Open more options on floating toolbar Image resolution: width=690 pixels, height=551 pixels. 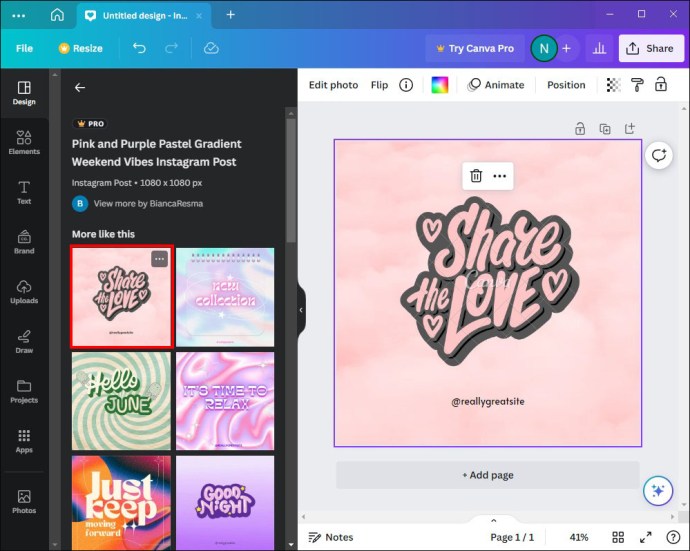click(499, 176)
